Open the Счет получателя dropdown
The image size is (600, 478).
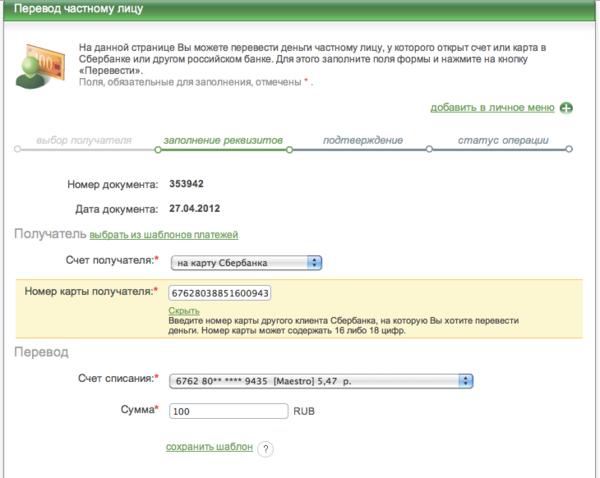point(245,263)
